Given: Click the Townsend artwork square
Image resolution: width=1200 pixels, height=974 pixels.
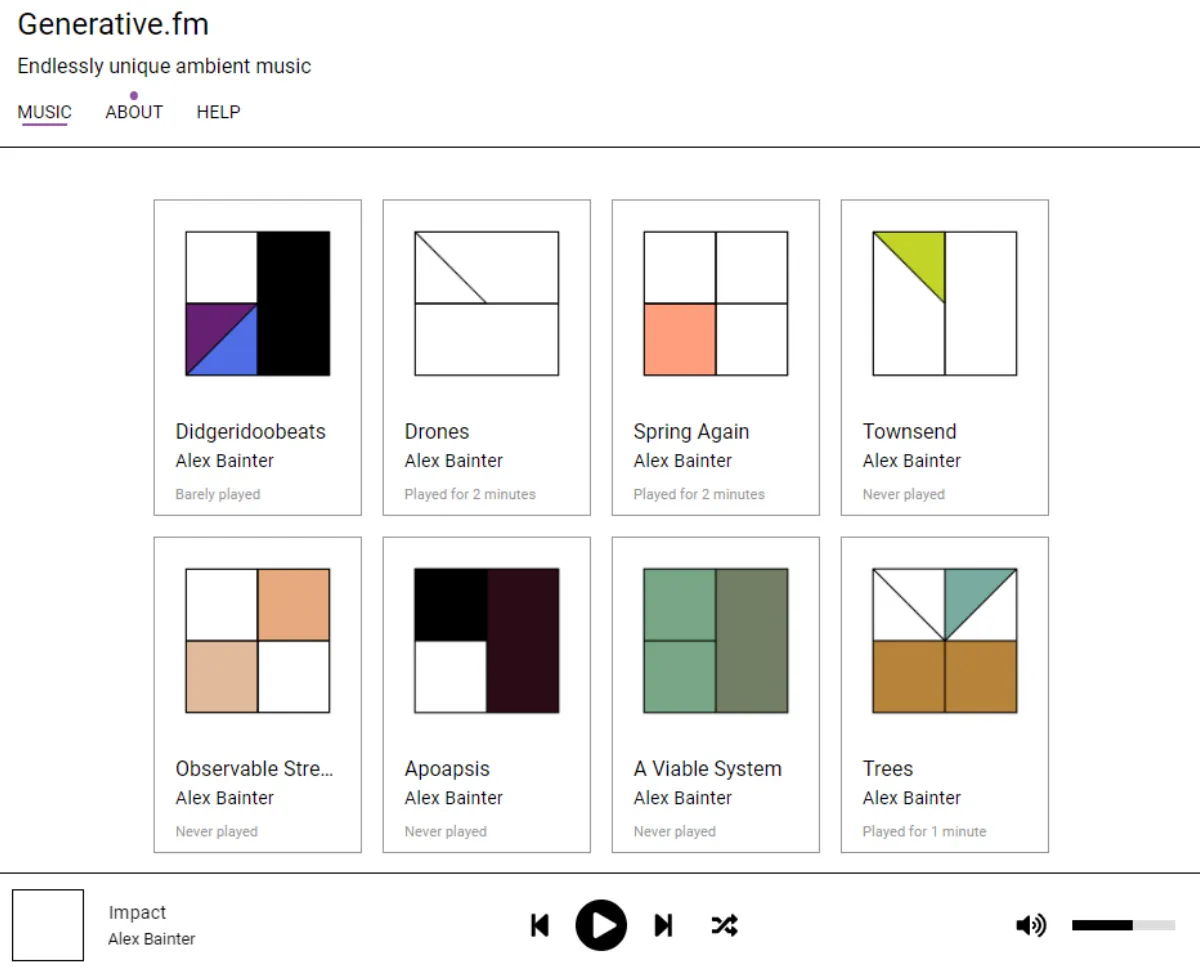Looking at the screenshot, I should (944, 303).
